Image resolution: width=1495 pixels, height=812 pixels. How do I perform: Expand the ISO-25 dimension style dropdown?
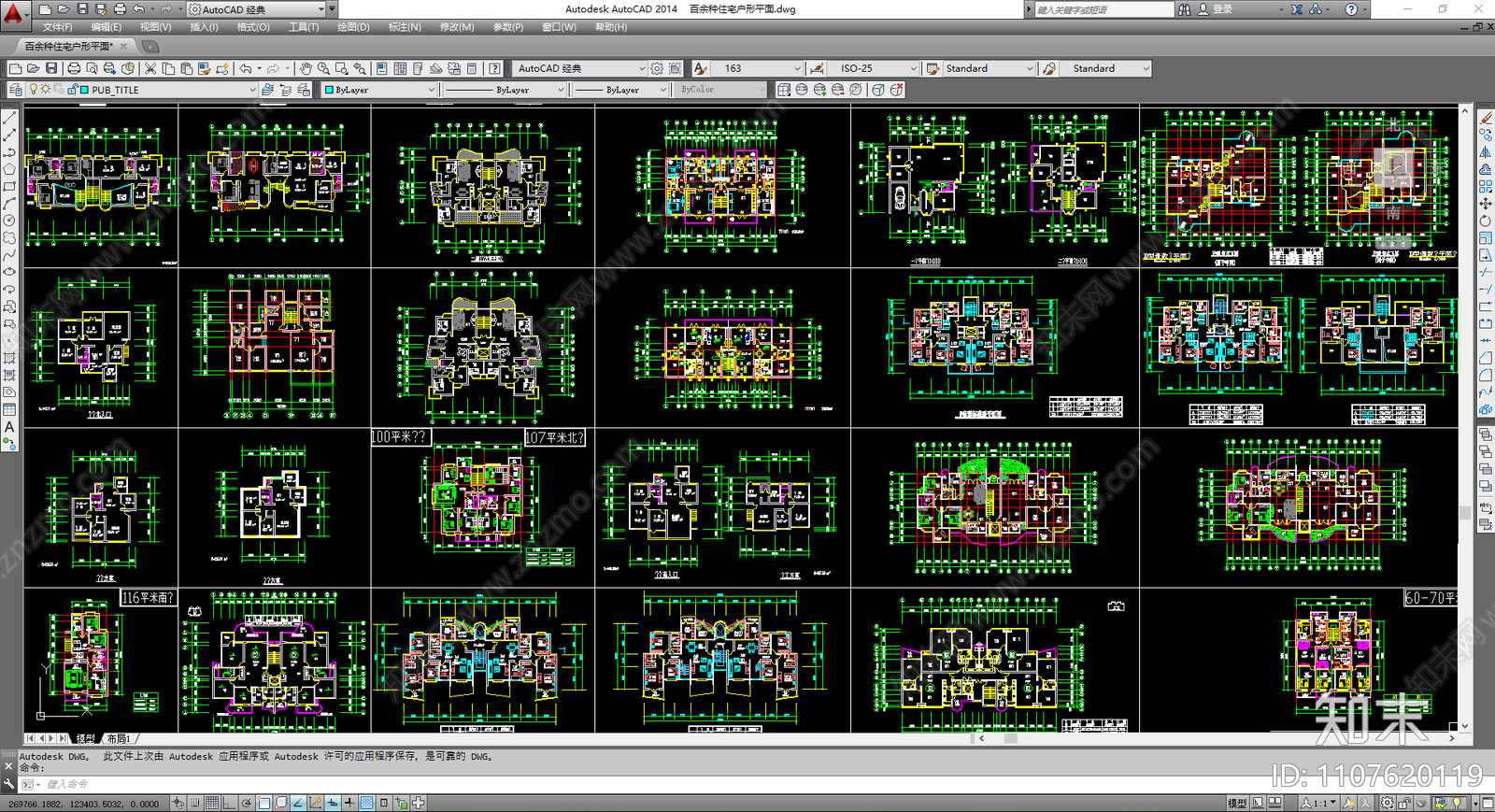pos(913,68)
